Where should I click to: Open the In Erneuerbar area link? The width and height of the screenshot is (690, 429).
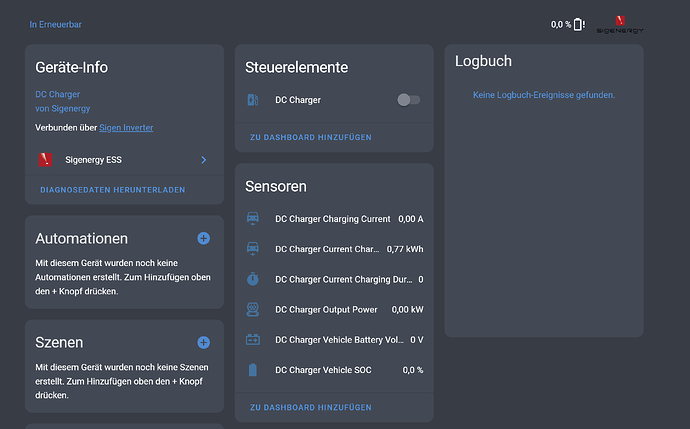click(x=55, y=25)
